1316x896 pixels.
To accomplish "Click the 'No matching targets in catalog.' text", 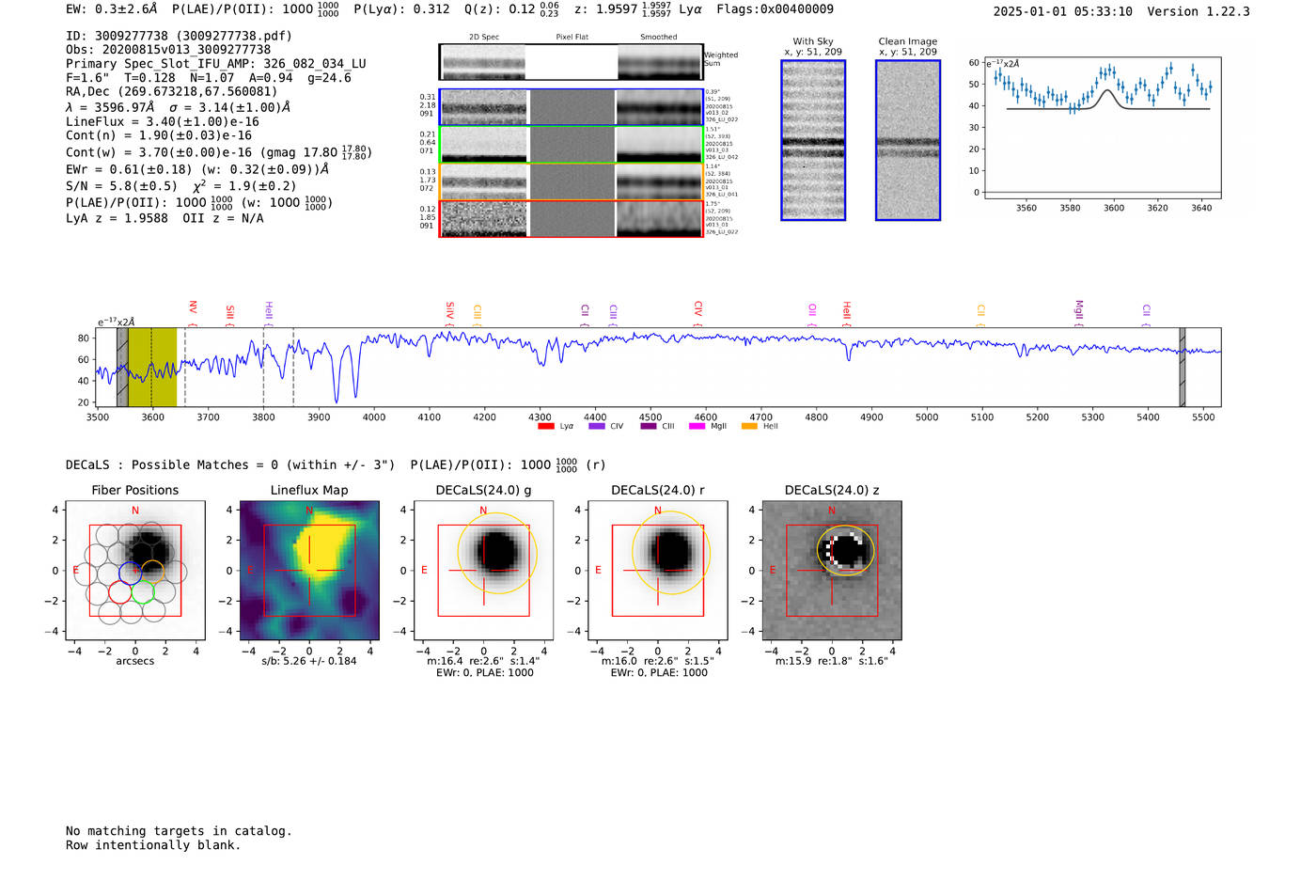I will point(179,831).
